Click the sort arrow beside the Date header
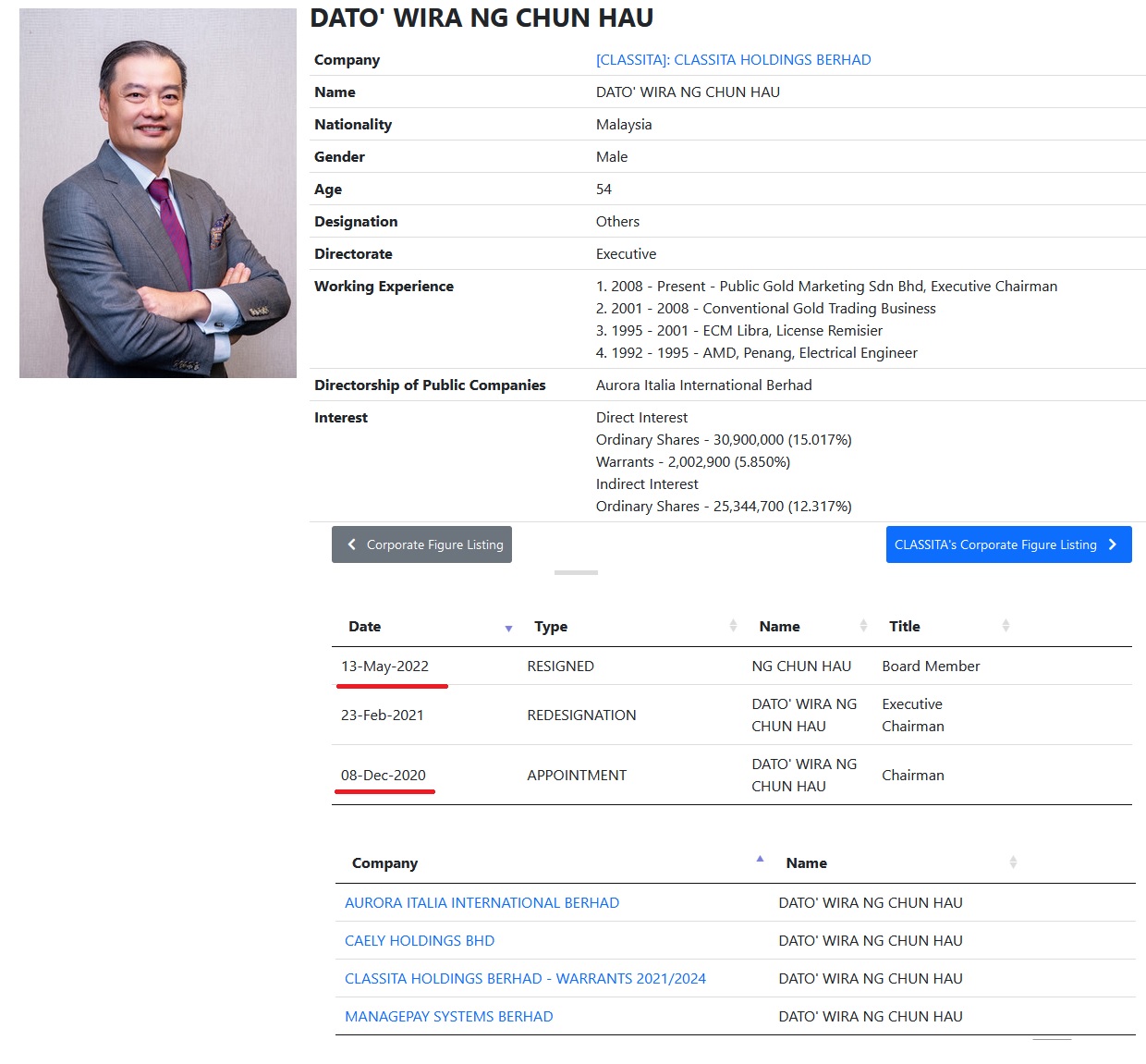 (508, 629)
